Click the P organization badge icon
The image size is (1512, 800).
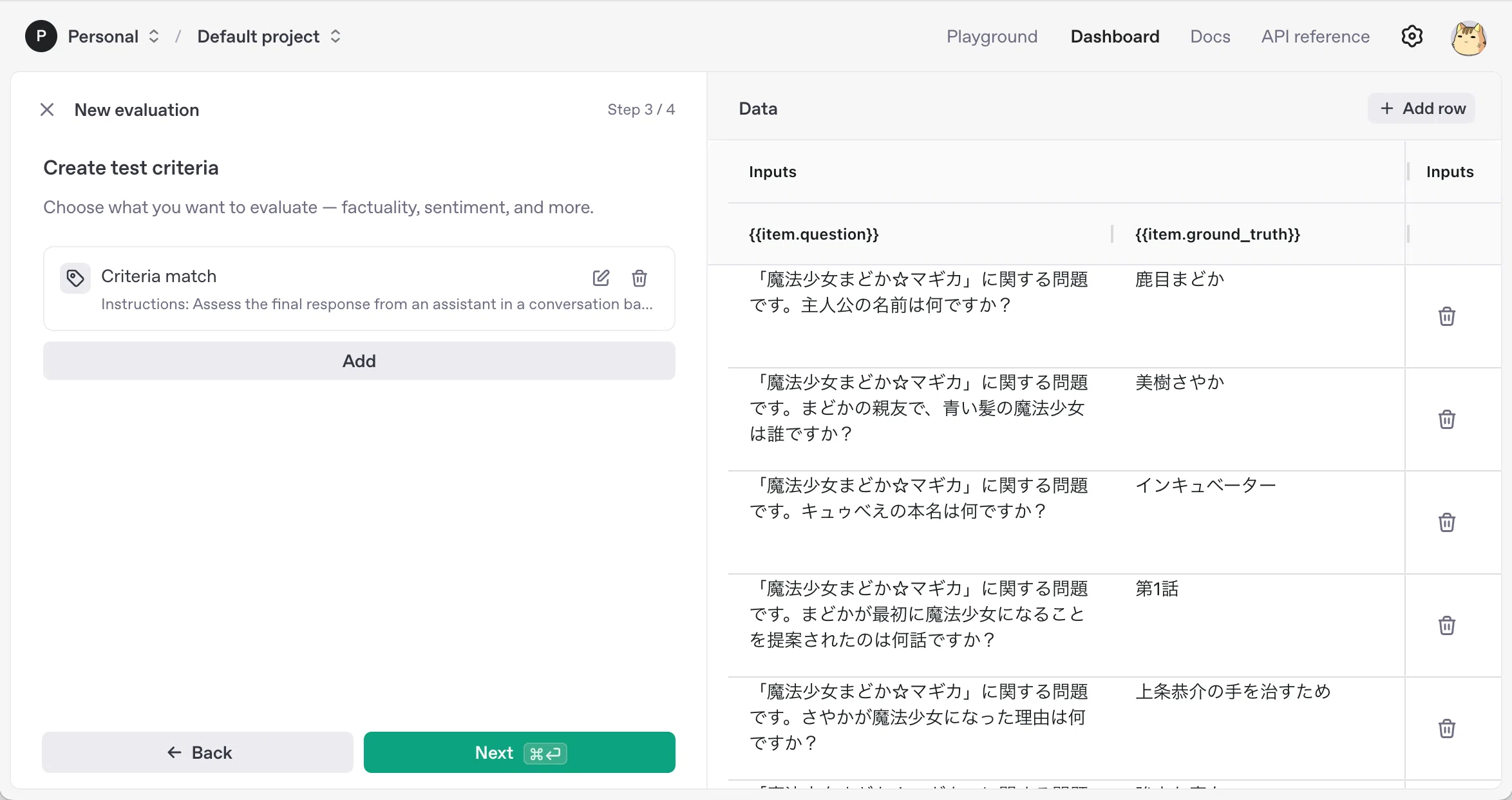41,37
